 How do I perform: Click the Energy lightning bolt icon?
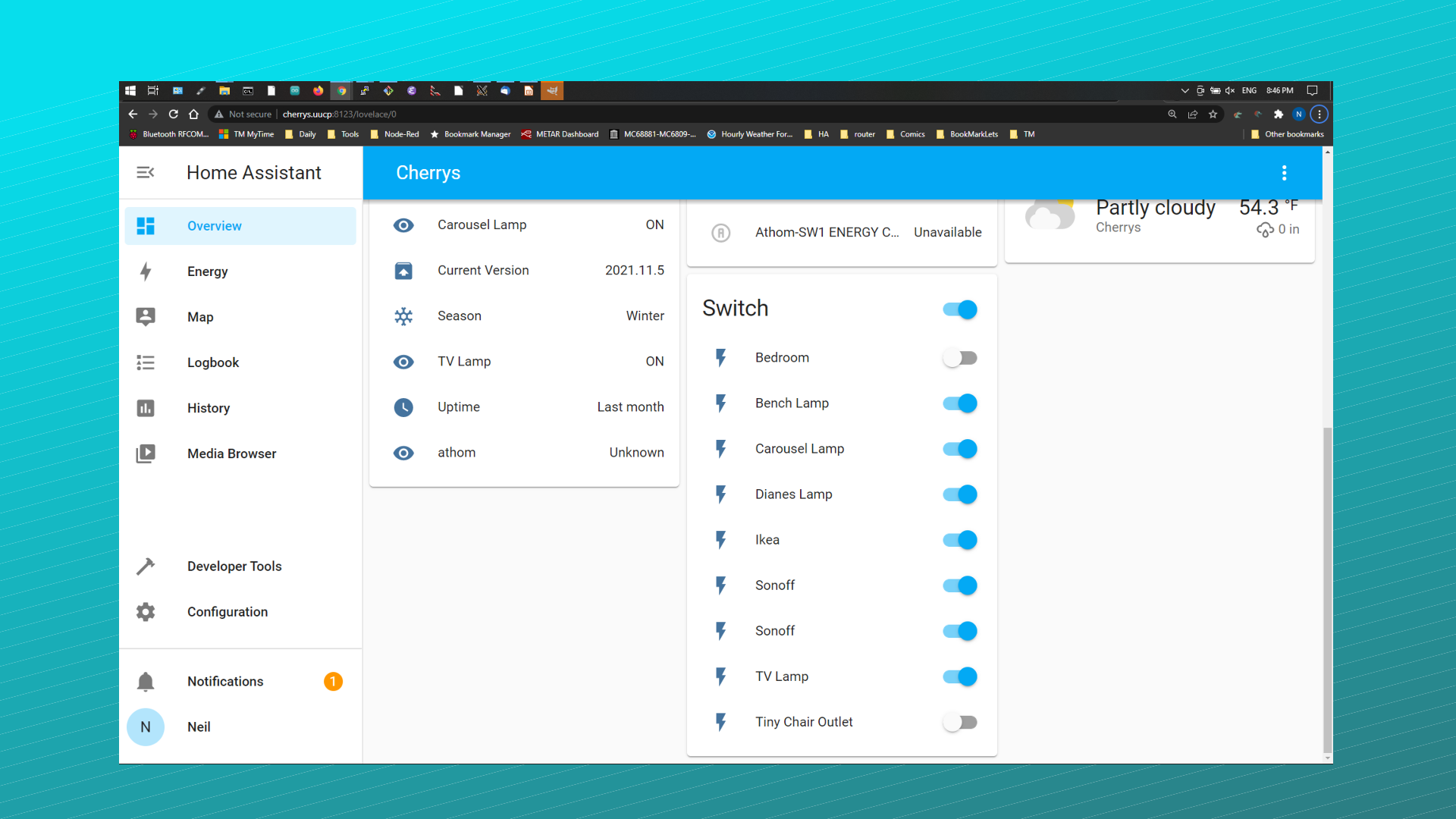146,271
